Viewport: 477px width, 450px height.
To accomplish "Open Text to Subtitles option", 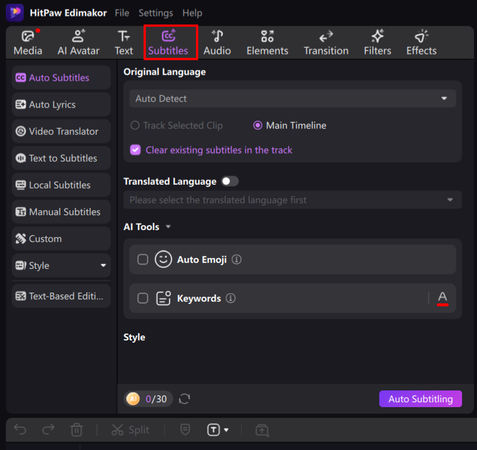I will tap(61, 158).
